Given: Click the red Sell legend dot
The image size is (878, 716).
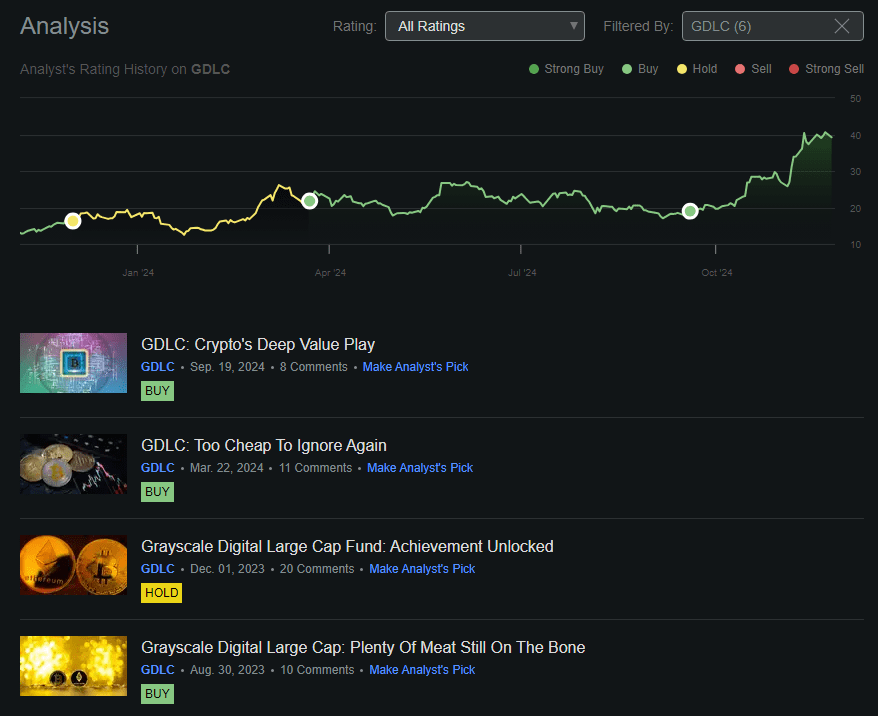Looking at the screenshot, I should (741, 68).
